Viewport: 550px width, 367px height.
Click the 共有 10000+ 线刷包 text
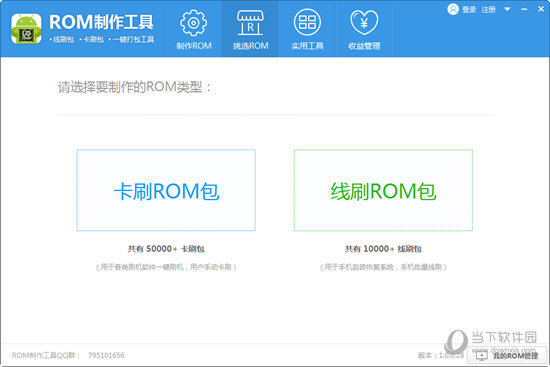[383, 249]
